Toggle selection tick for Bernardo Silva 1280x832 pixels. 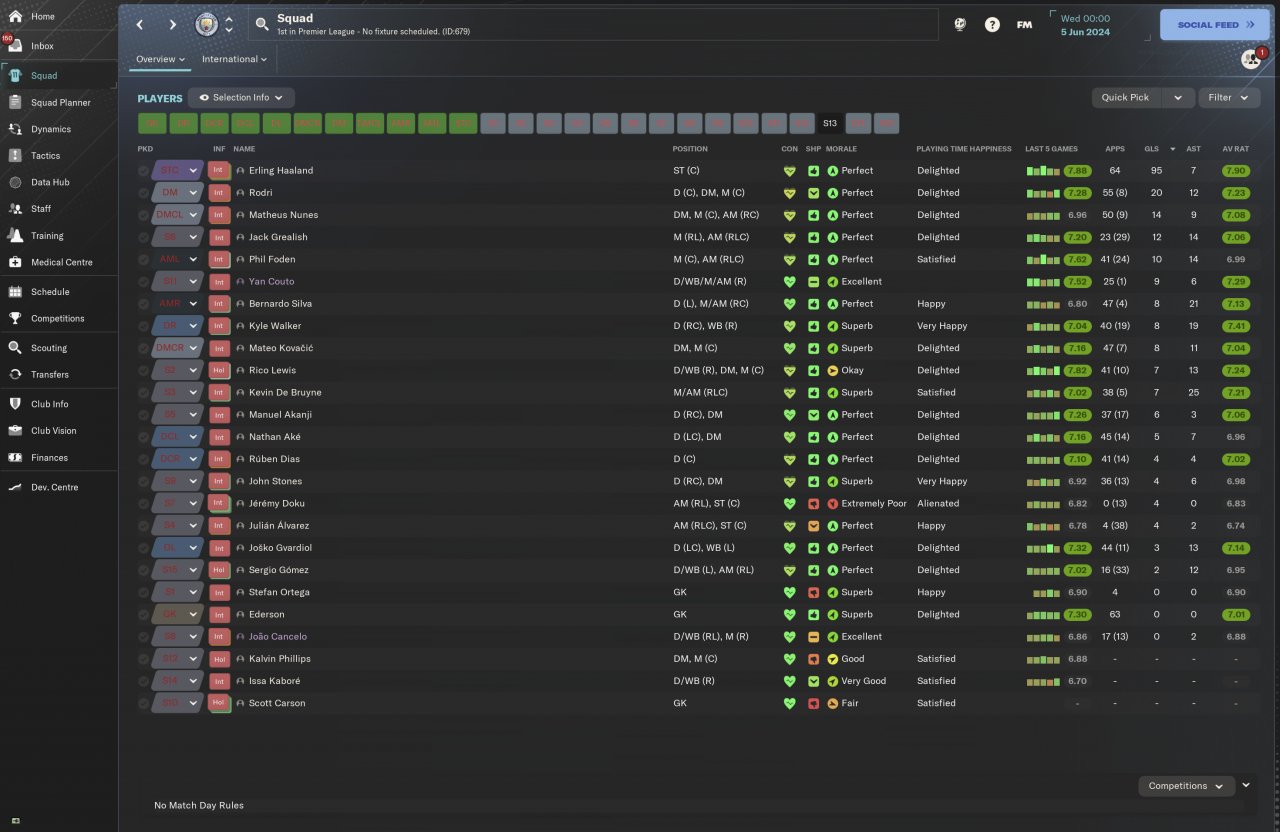pos(143,304)
